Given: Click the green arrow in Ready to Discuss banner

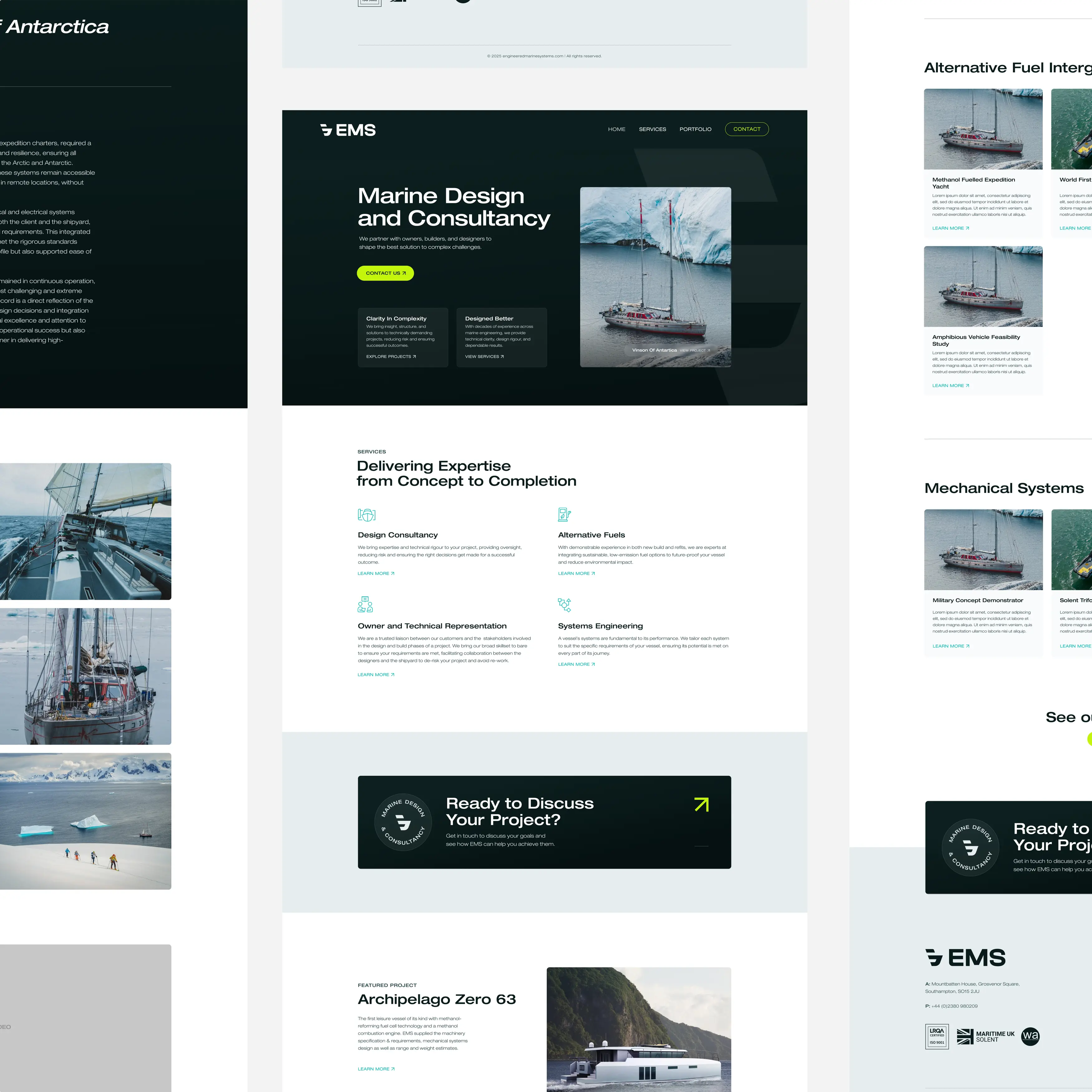Looking at the screenshot, I should coord(701,804).
